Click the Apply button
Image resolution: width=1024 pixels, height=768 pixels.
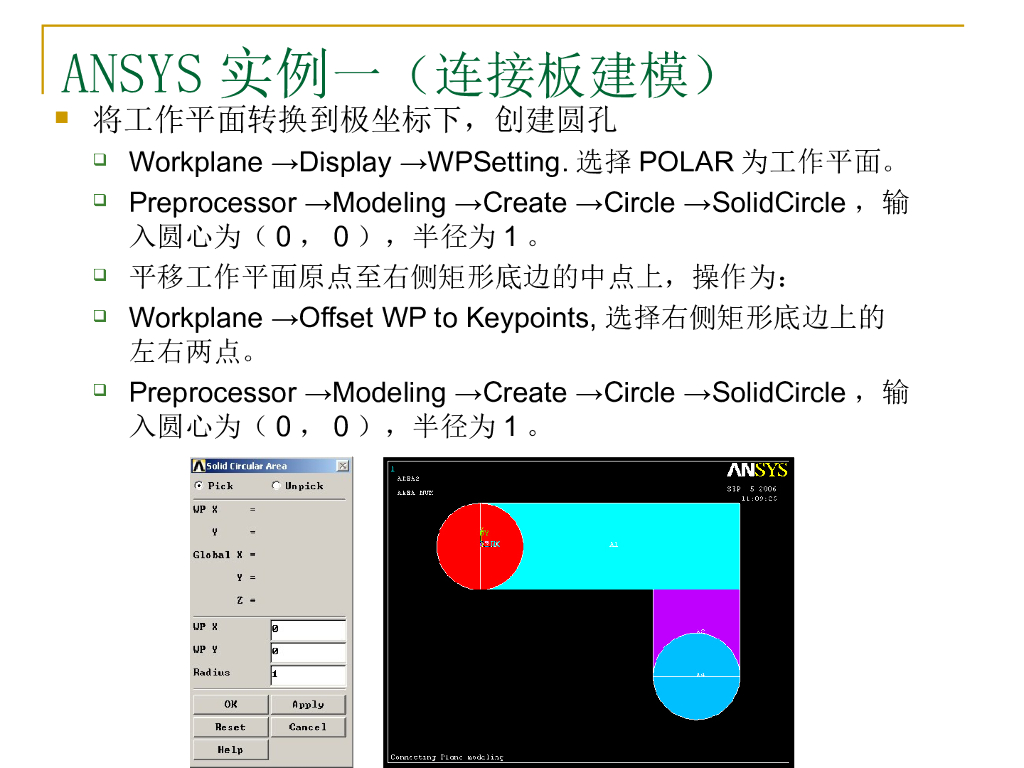(x=308, y=704)
